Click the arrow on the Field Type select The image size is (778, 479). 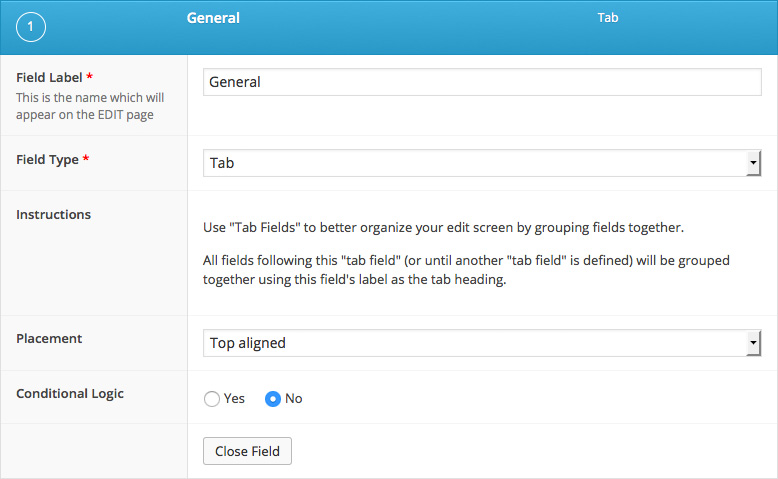pos(753,163)
